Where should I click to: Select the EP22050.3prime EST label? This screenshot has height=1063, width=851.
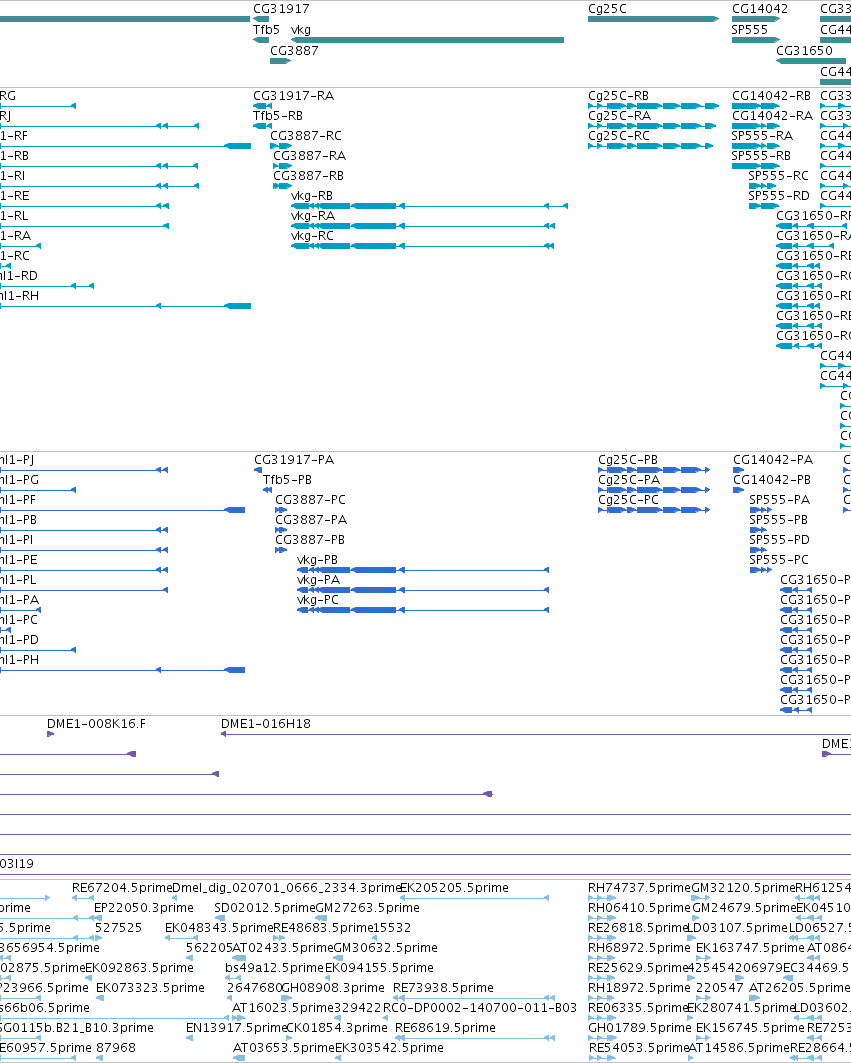[144, 908]
